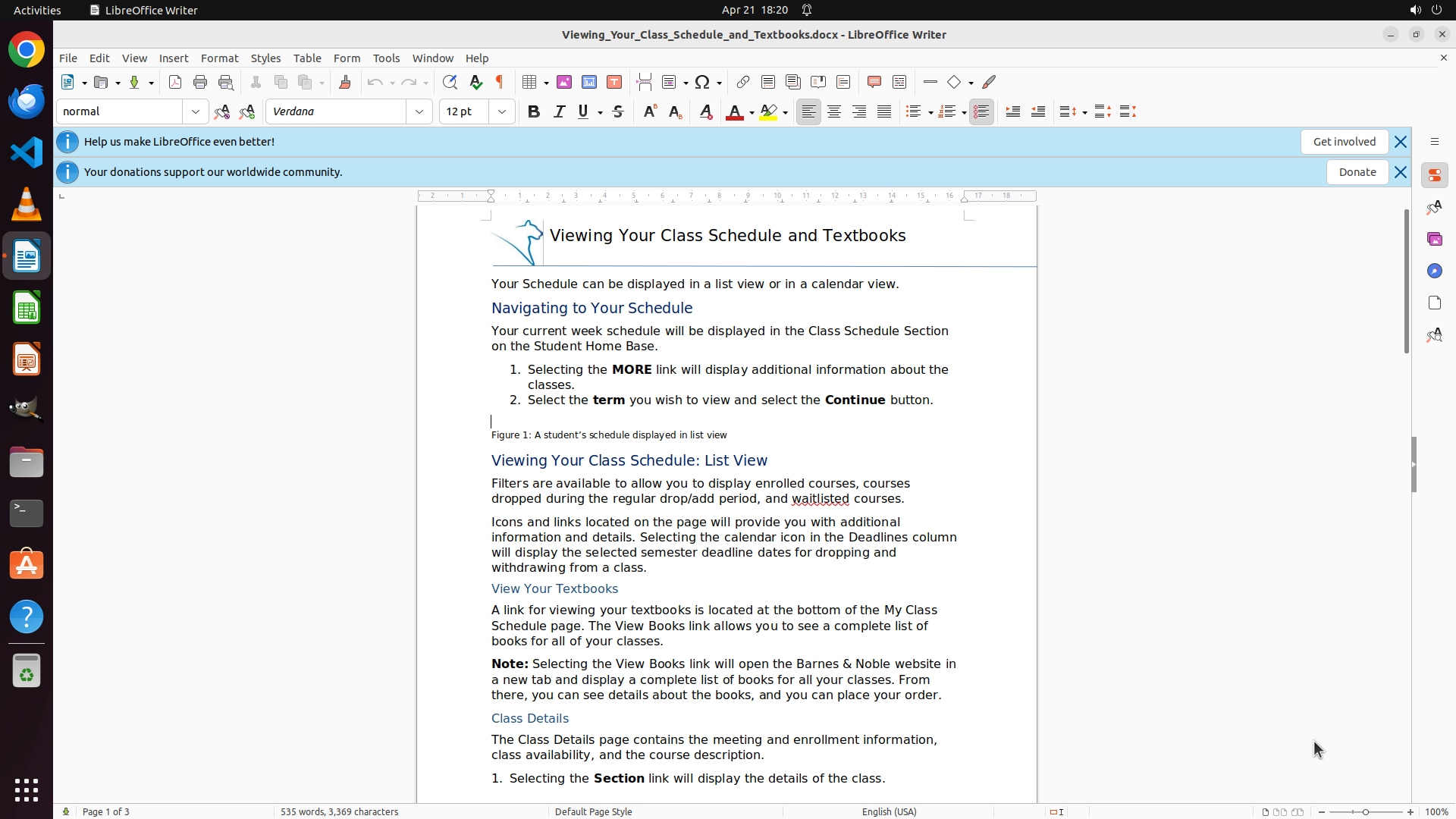Toggle formatting marks display
Viewport: 1456px width, 819px height.
[500, 82]
